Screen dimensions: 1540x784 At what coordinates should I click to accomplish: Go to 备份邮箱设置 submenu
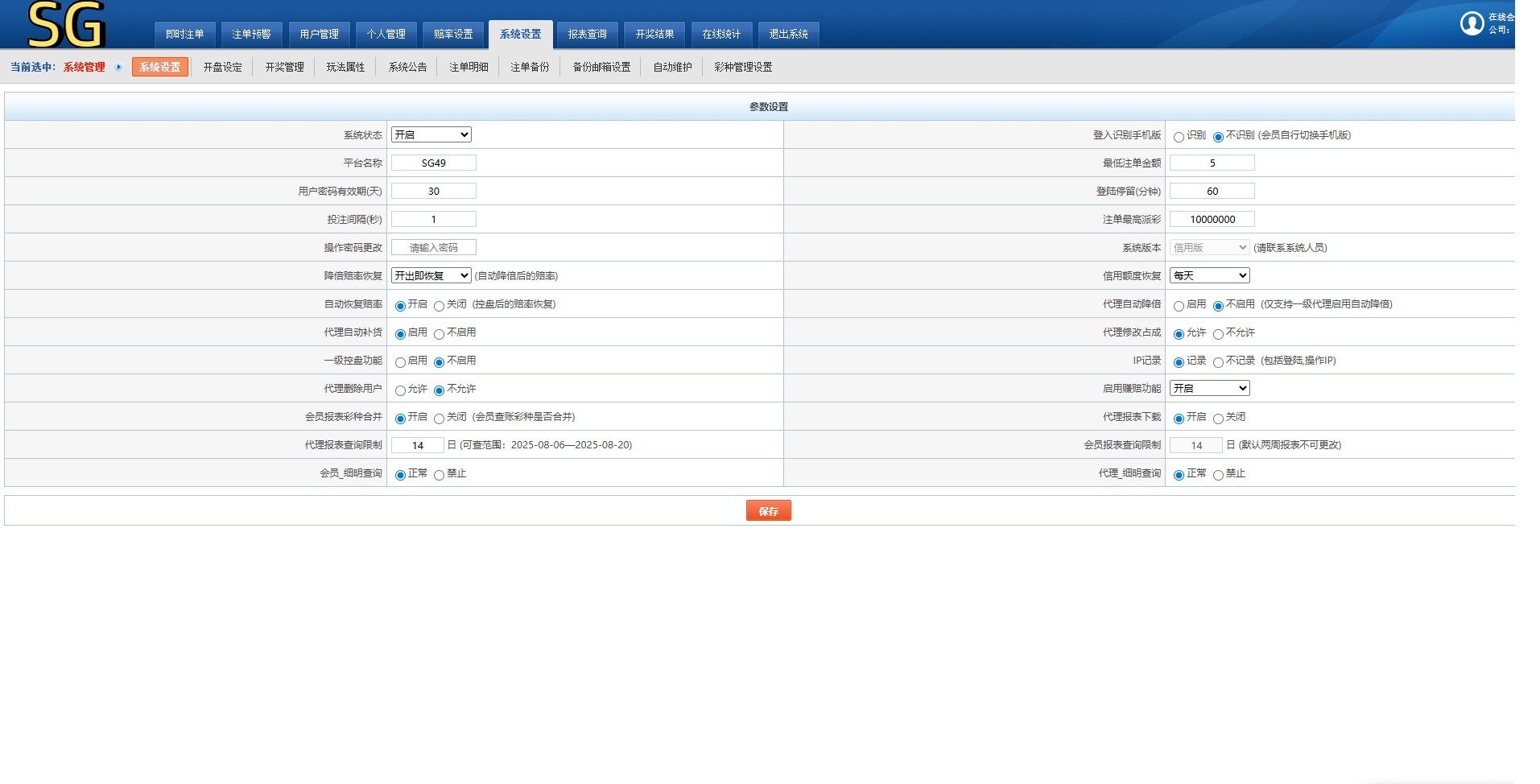601,67
